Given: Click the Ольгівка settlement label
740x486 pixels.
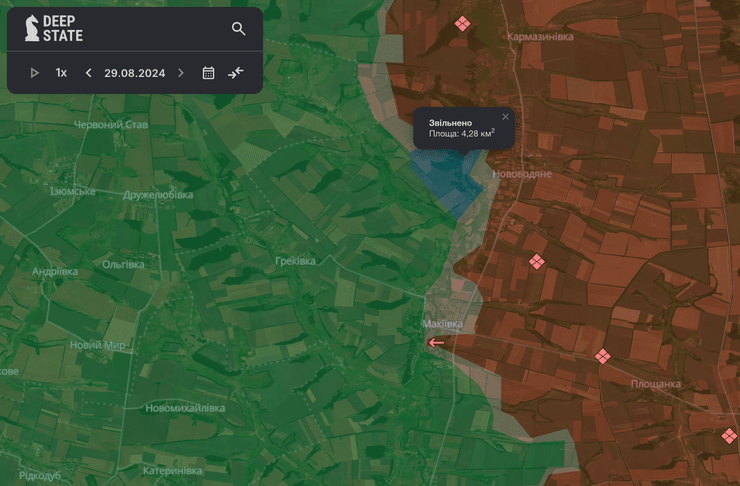Looking at the screenshot, I should 123,265.
